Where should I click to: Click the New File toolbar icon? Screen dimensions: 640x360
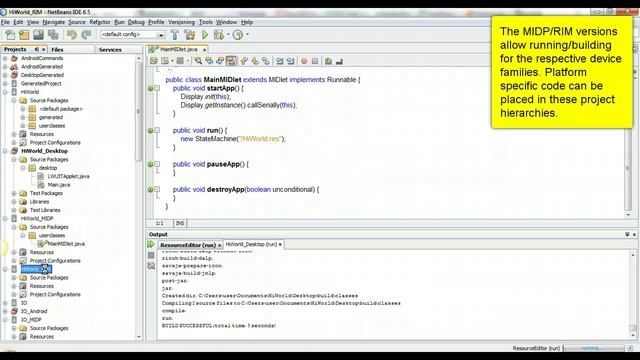click(10, 35)
